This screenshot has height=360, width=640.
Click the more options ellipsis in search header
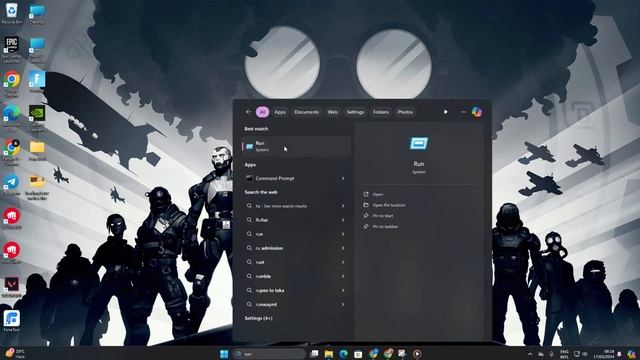point(463,112)
